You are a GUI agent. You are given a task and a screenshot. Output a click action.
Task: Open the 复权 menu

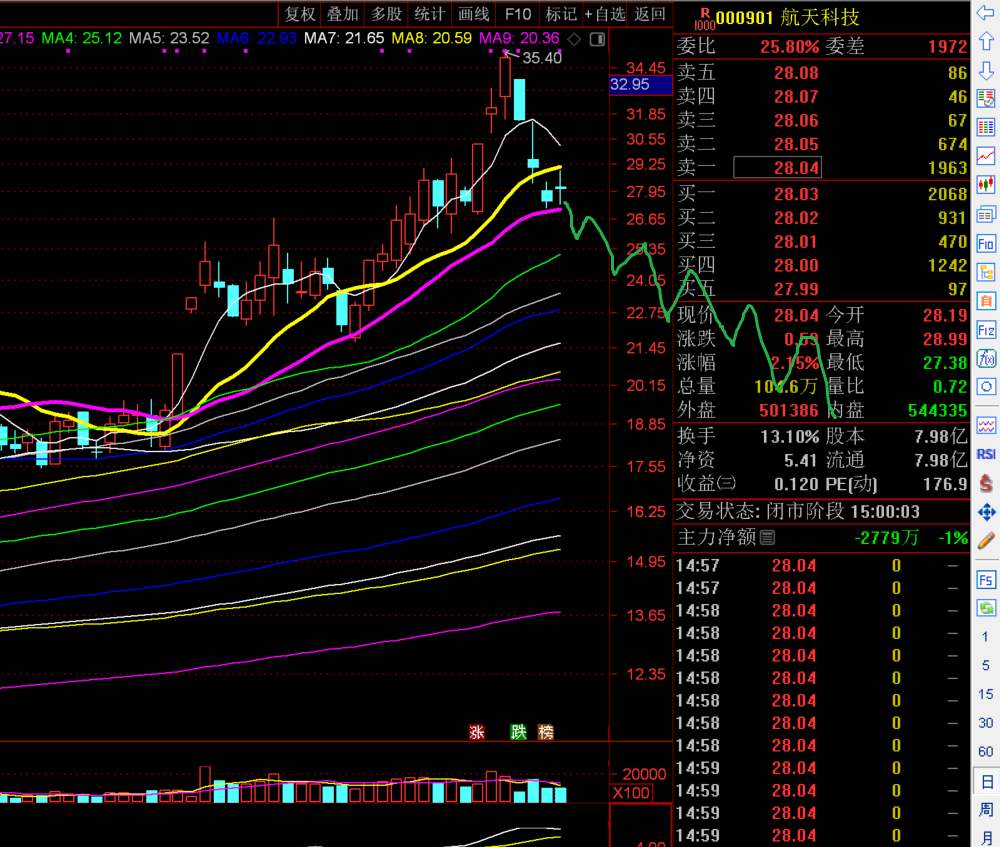(300, 14)
